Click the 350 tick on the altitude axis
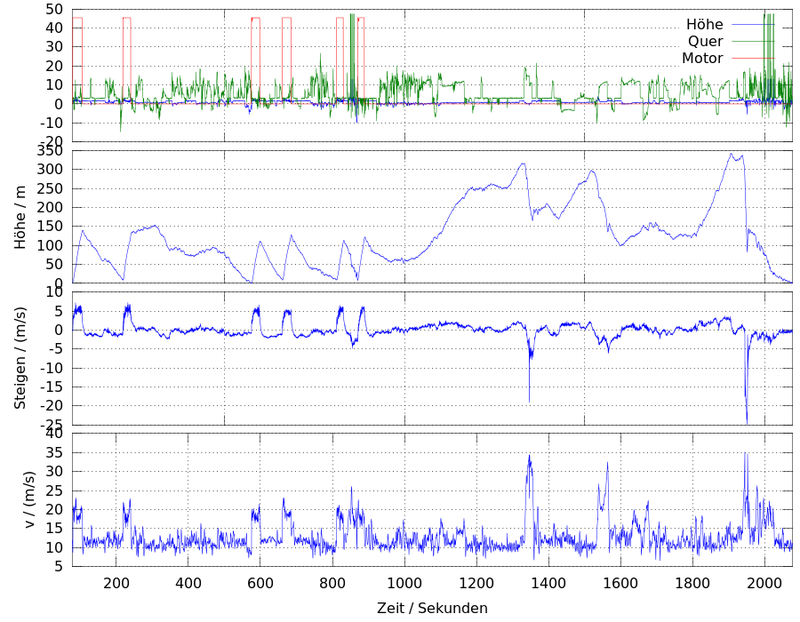Viewport: 800px width, 622px height. click(51, 151)
